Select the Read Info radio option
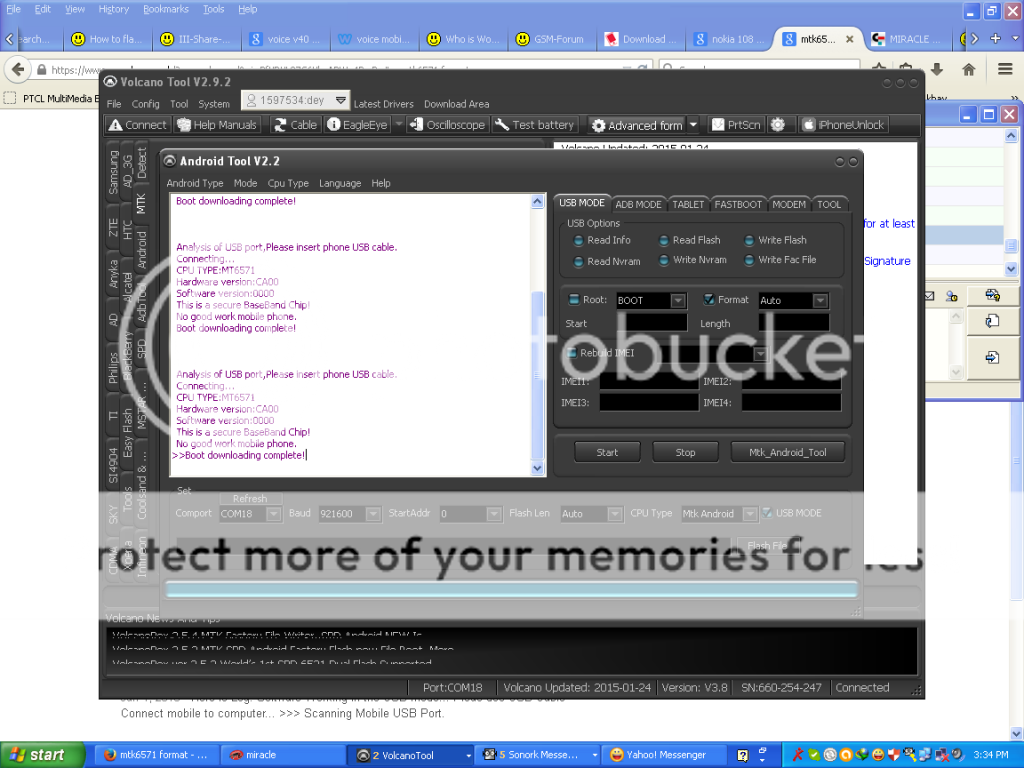Screen dimensions: 1024x768 pos(579,240)
